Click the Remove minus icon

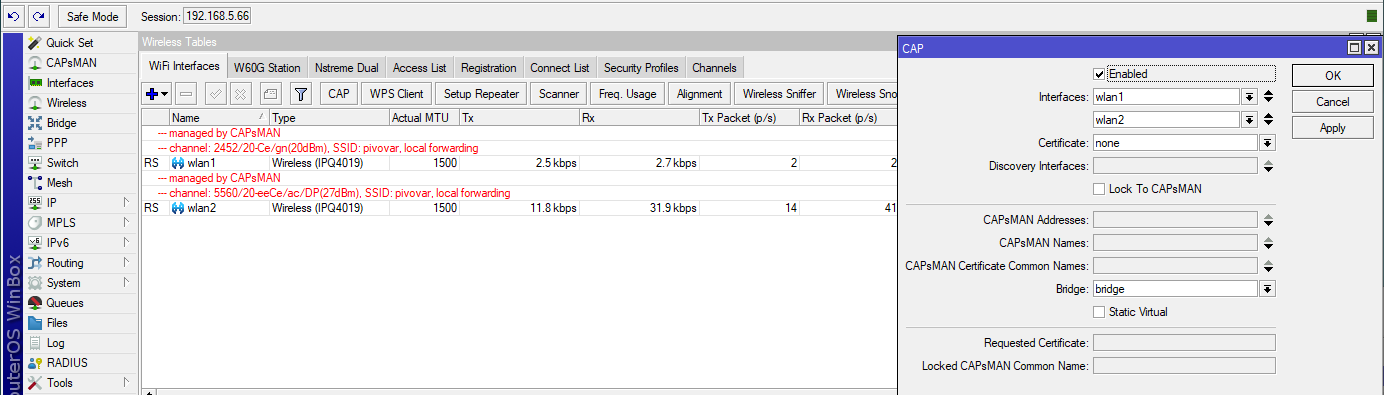[x=186, y=94]
